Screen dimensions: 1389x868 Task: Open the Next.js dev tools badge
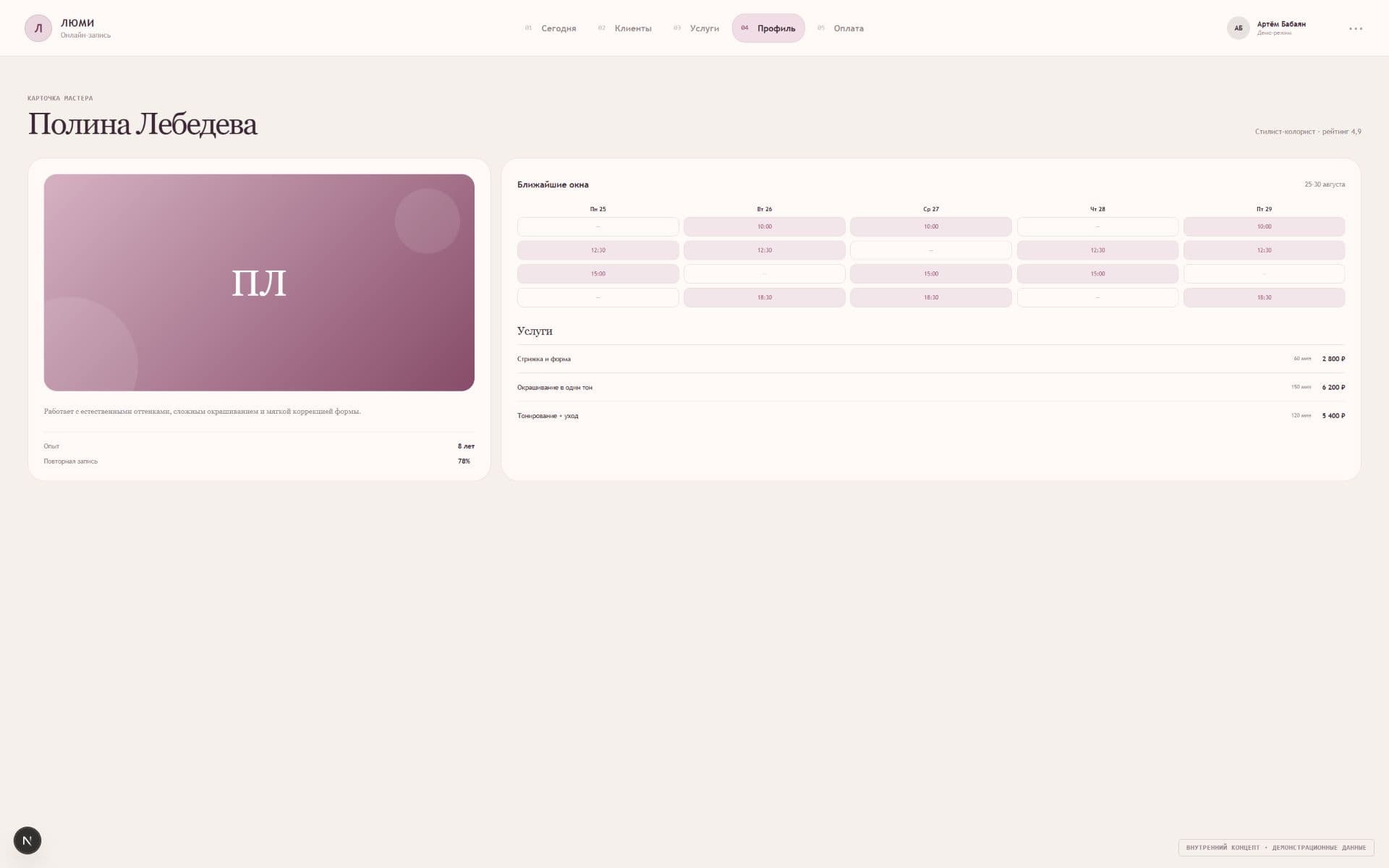click(x=27, y=841)
